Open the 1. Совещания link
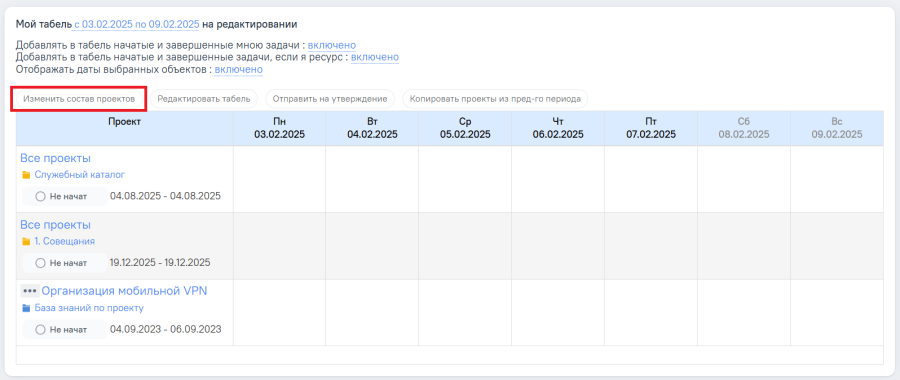Viewport: 900px width, 380px height. (64, 241)
